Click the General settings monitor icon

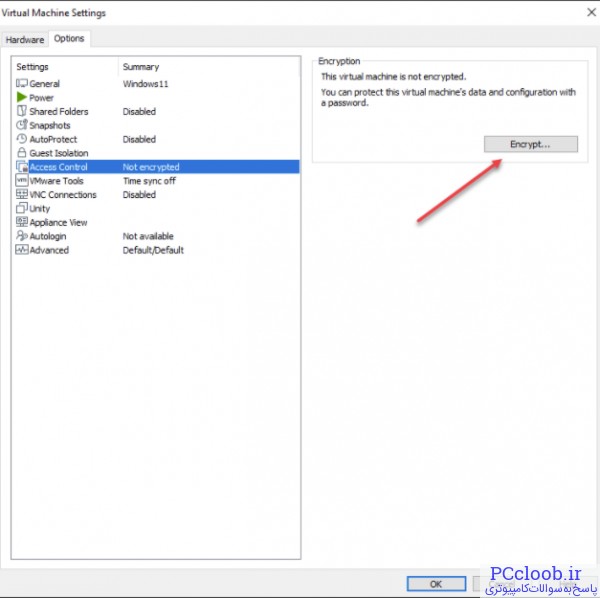22,83
